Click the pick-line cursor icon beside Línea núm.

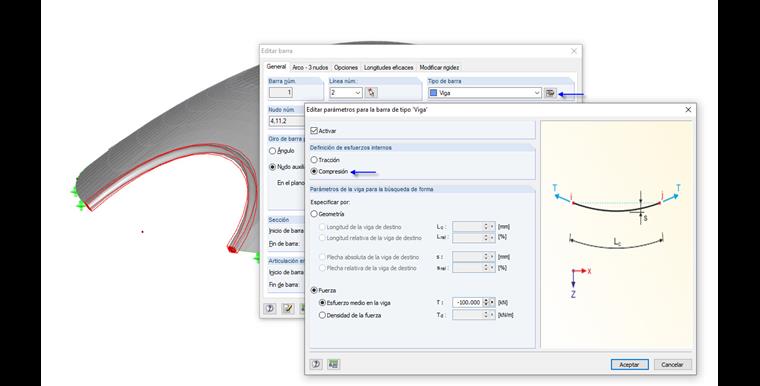(x=371, y=93)
